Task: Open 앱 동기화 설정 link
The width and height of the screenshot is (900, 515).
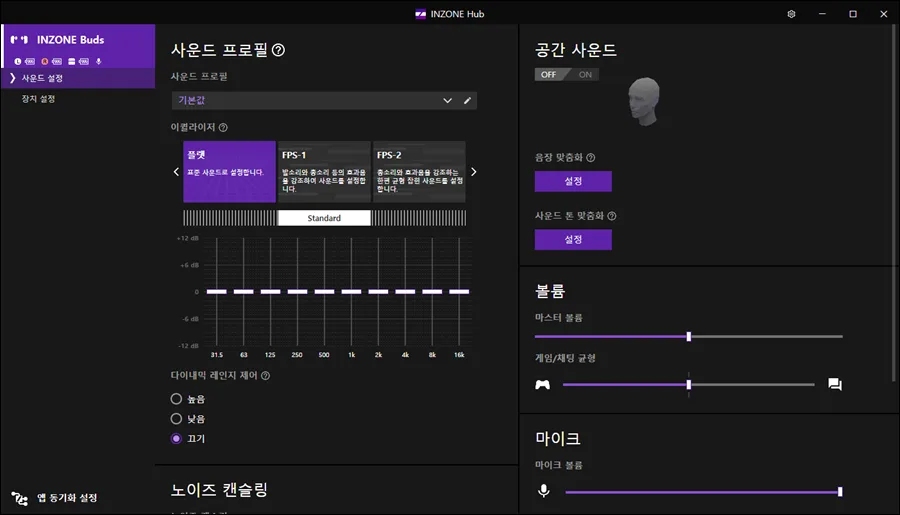Action: tap(67, 498)
